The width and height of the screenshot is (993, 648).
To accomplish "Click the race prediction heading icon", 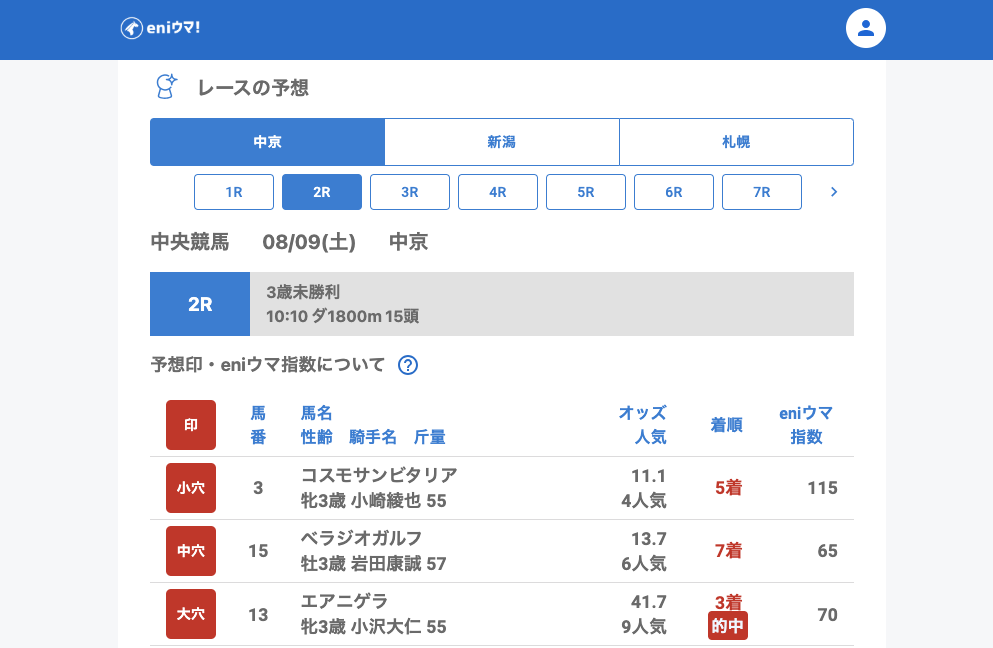I will click(166, 87).
